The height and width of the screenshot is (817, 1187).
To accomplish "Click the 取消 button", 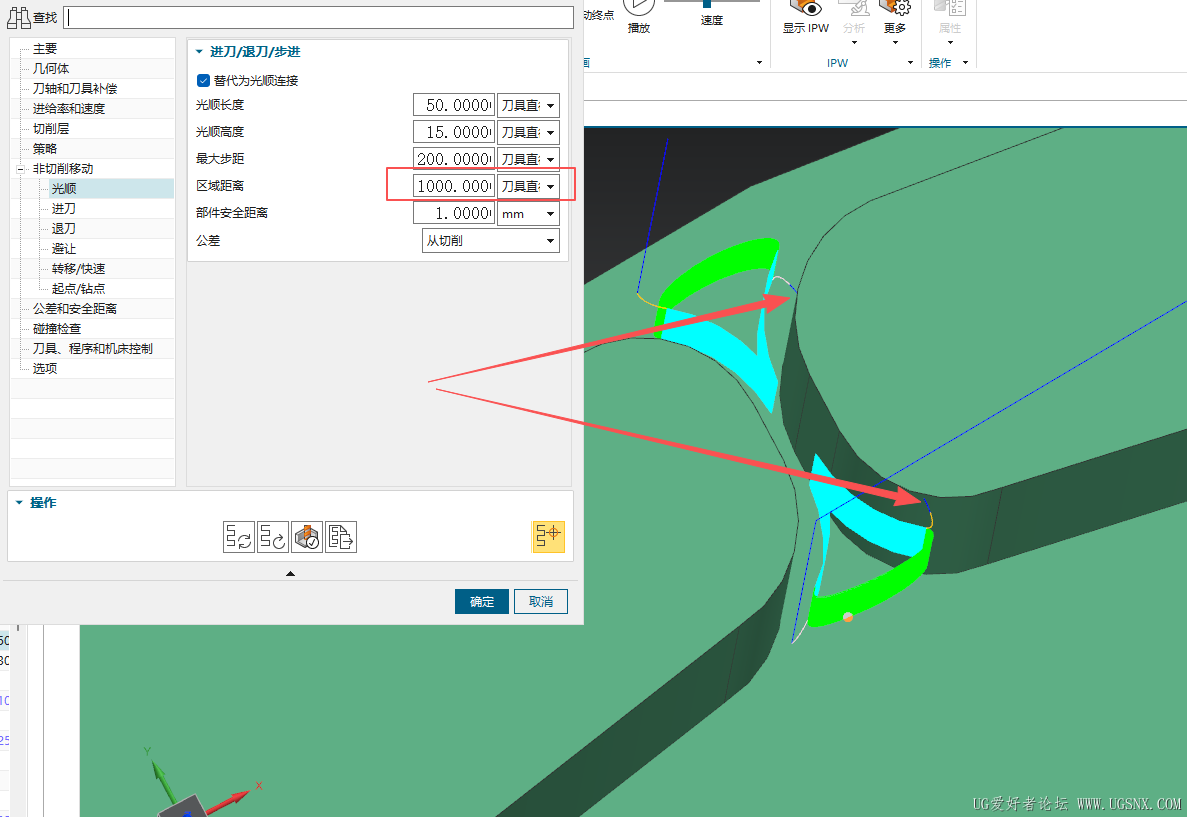I will (x=541, y=602).
